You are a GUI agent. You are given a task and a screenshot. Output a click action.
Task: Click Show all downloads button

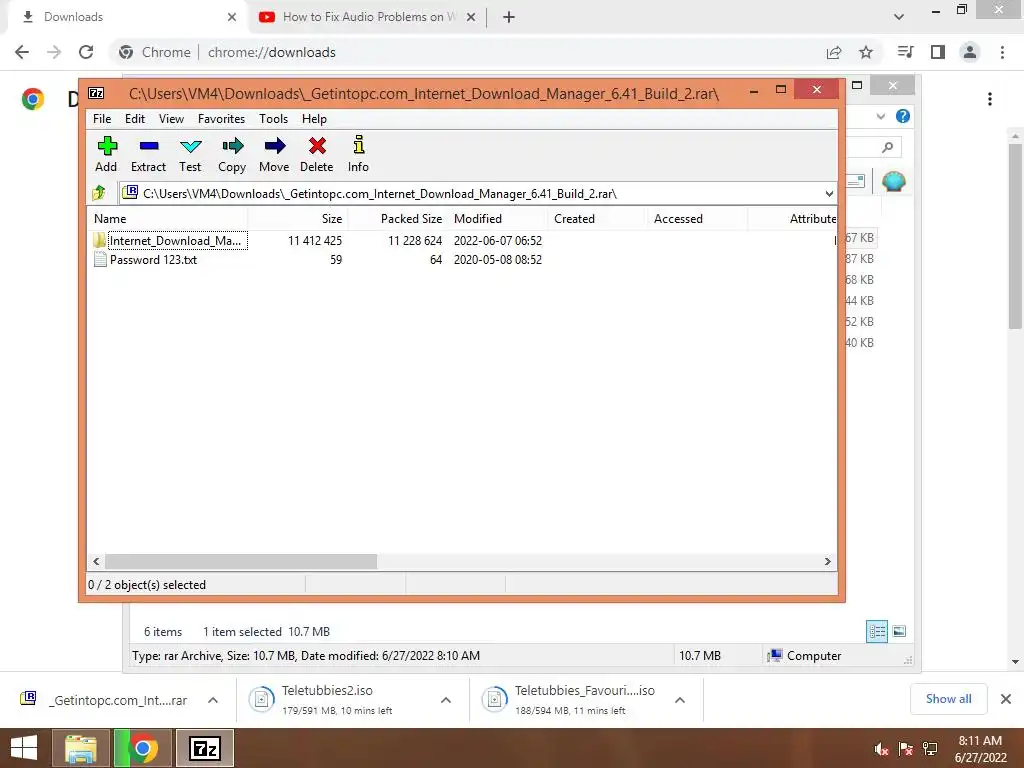[948, 699]
